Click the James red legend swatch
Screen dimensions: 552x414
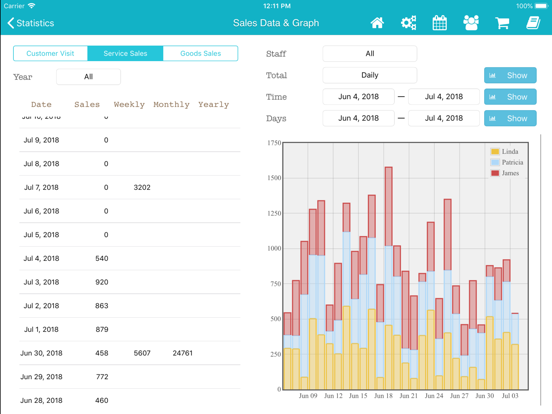coord(495,173)
